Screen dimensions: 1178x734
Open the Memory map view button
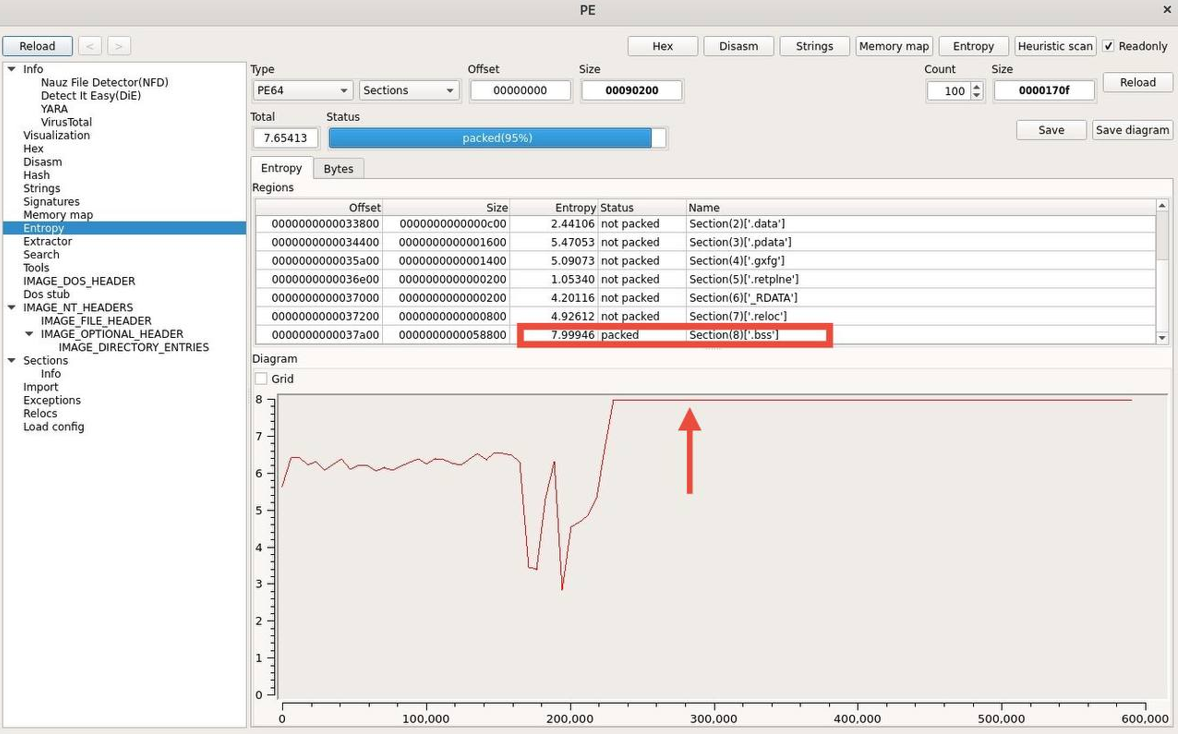click(x=894, y=46)
